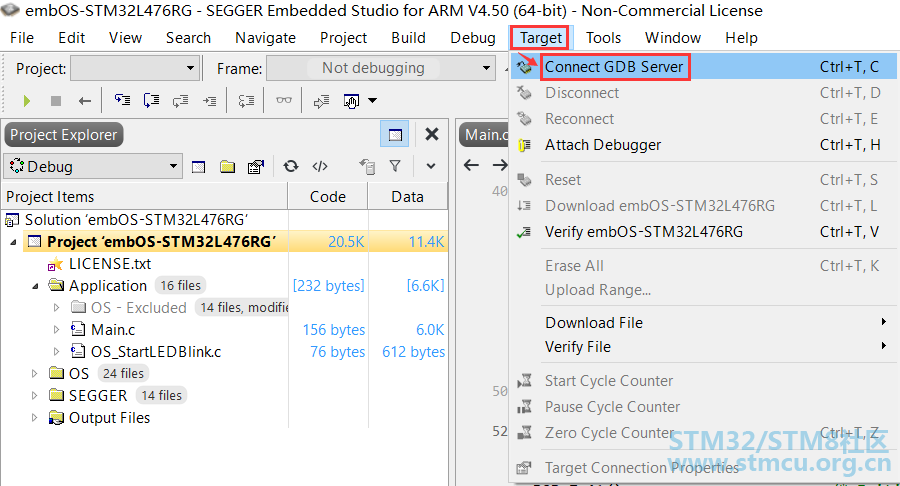Click the window icon beside Debug configuration

199,167
